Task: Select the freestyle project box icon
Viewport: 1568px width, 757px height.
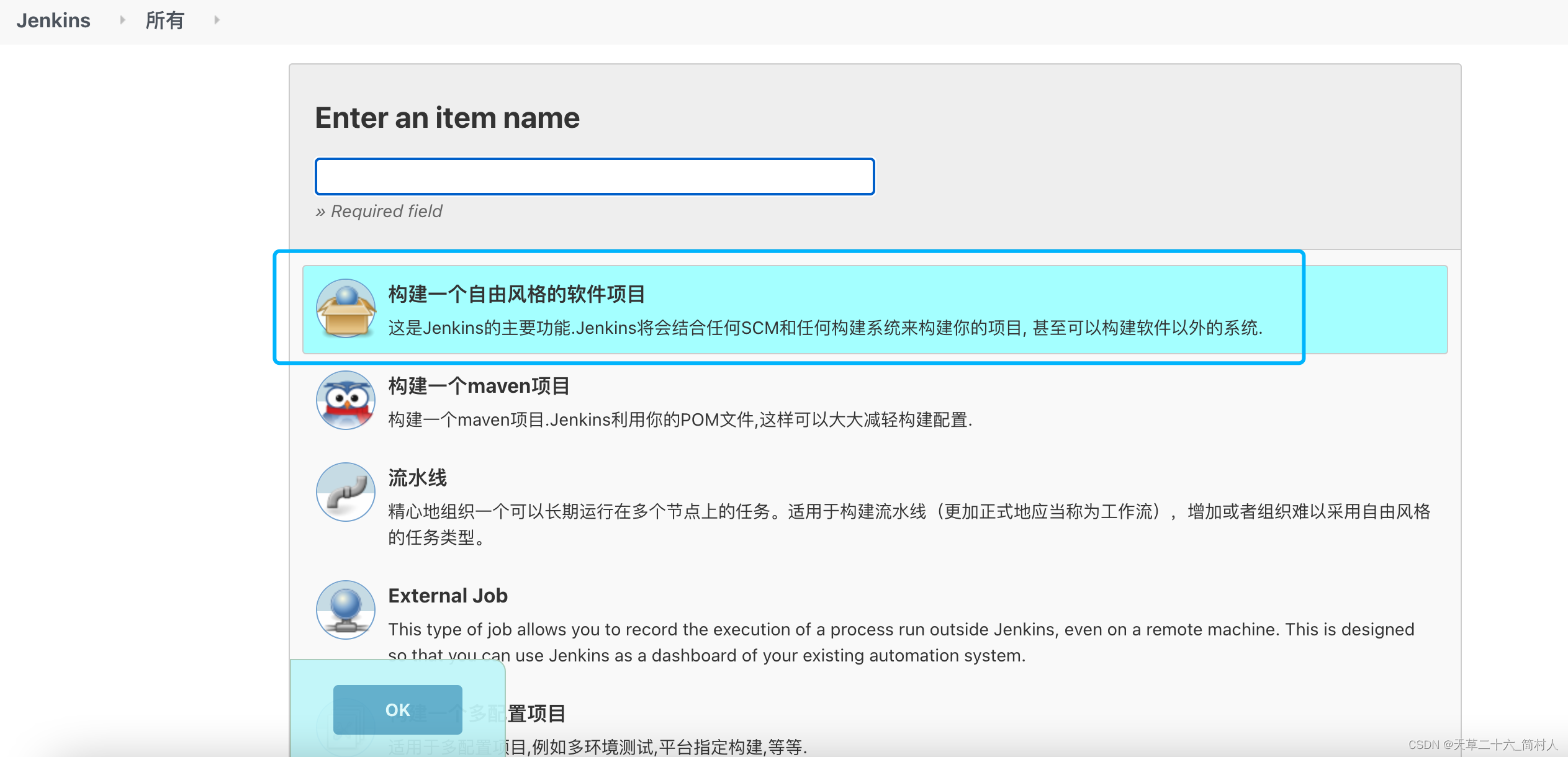Action: 346,308
